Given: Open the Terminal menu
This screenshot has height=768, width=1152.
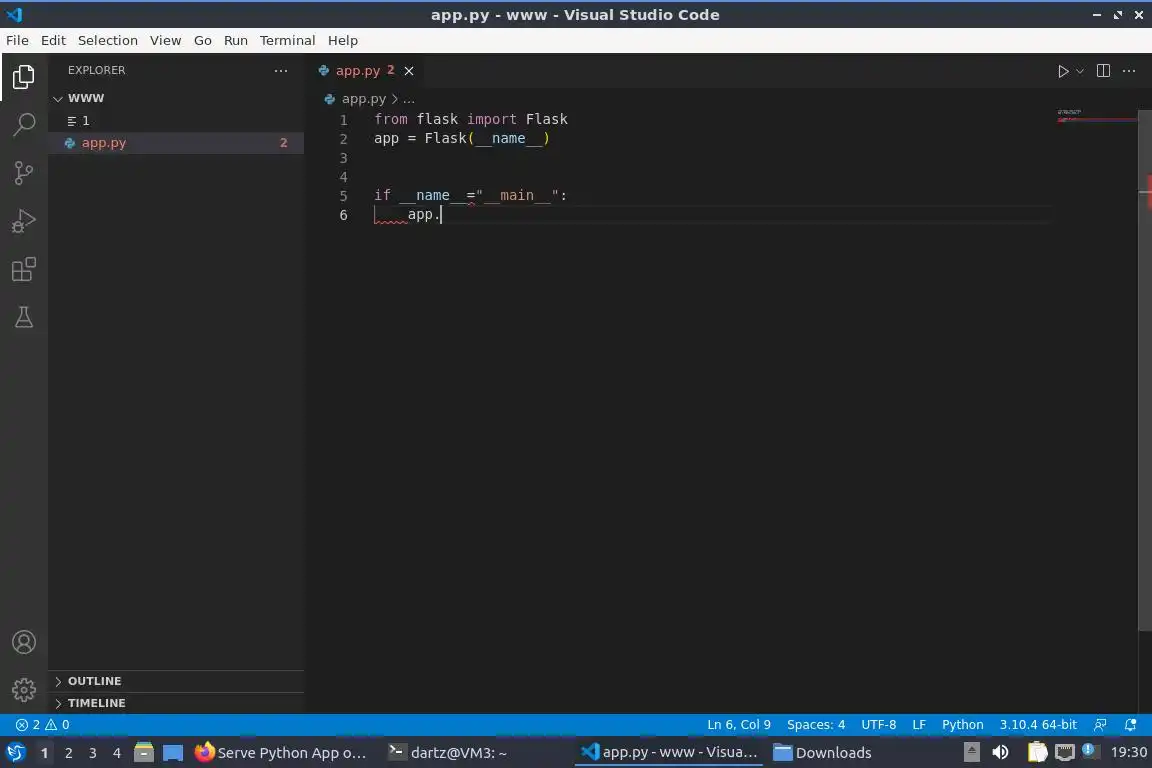Looking at the screenshot, I should tap(287, 40).
